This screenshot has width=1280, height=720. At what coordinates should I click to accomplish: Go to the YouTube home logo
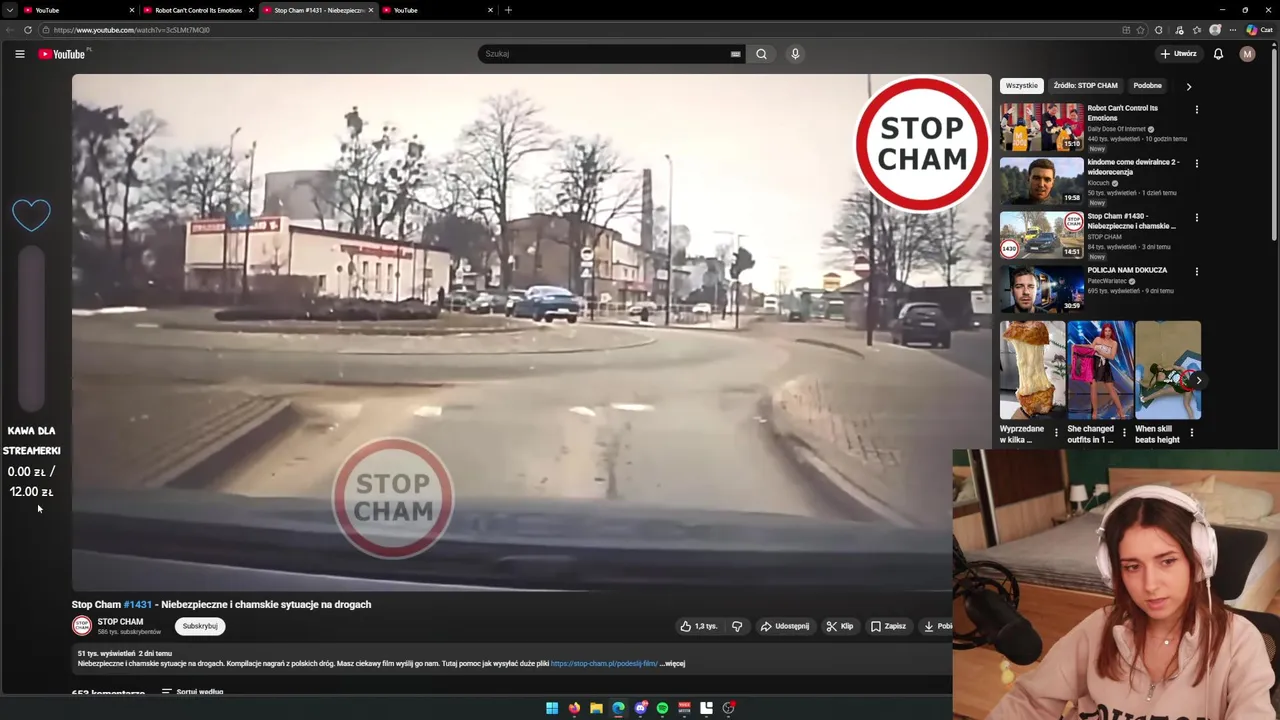coord(62,54)
